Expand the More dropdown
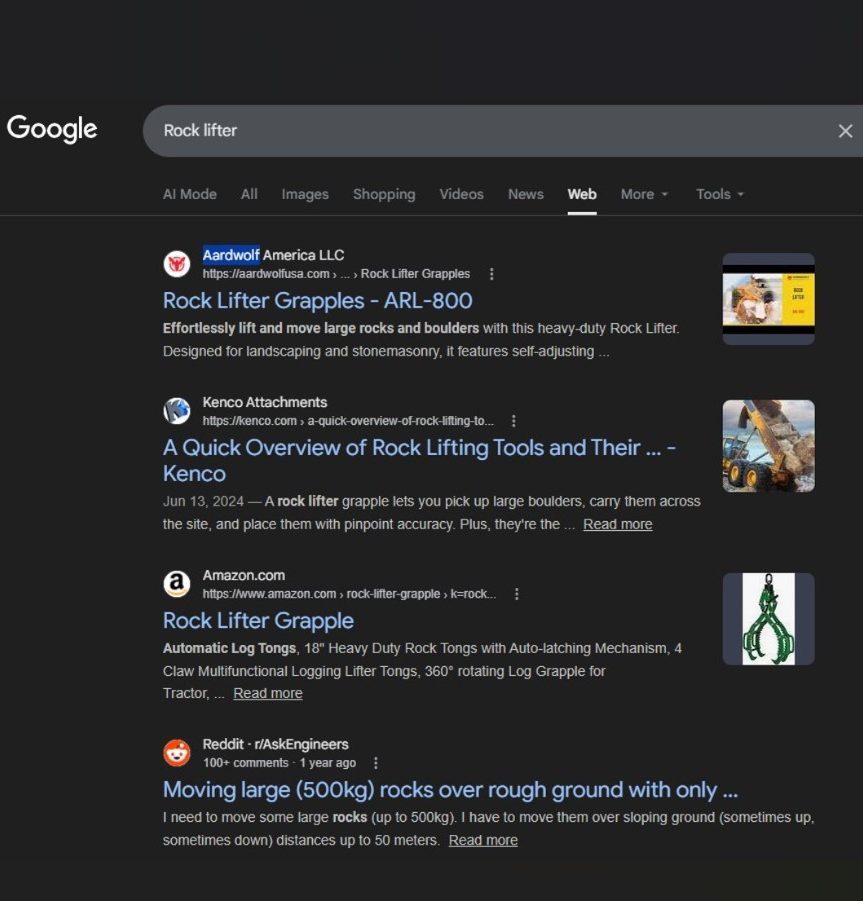Image resolution: width=863 pixels, height=901 pixels. click(644, 194)
